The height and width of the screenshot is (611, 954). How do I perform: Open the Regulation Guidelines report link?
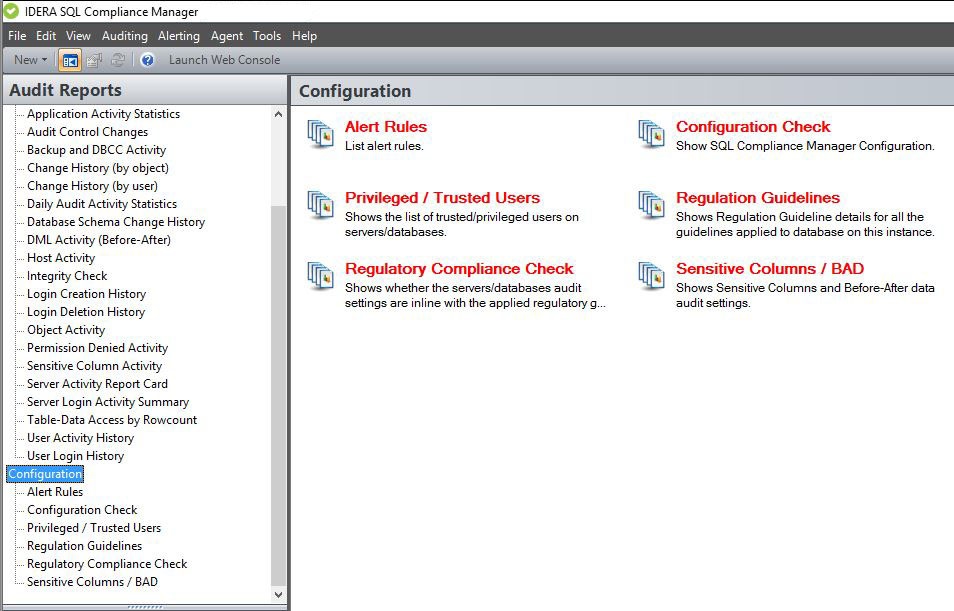coord(757,198)
